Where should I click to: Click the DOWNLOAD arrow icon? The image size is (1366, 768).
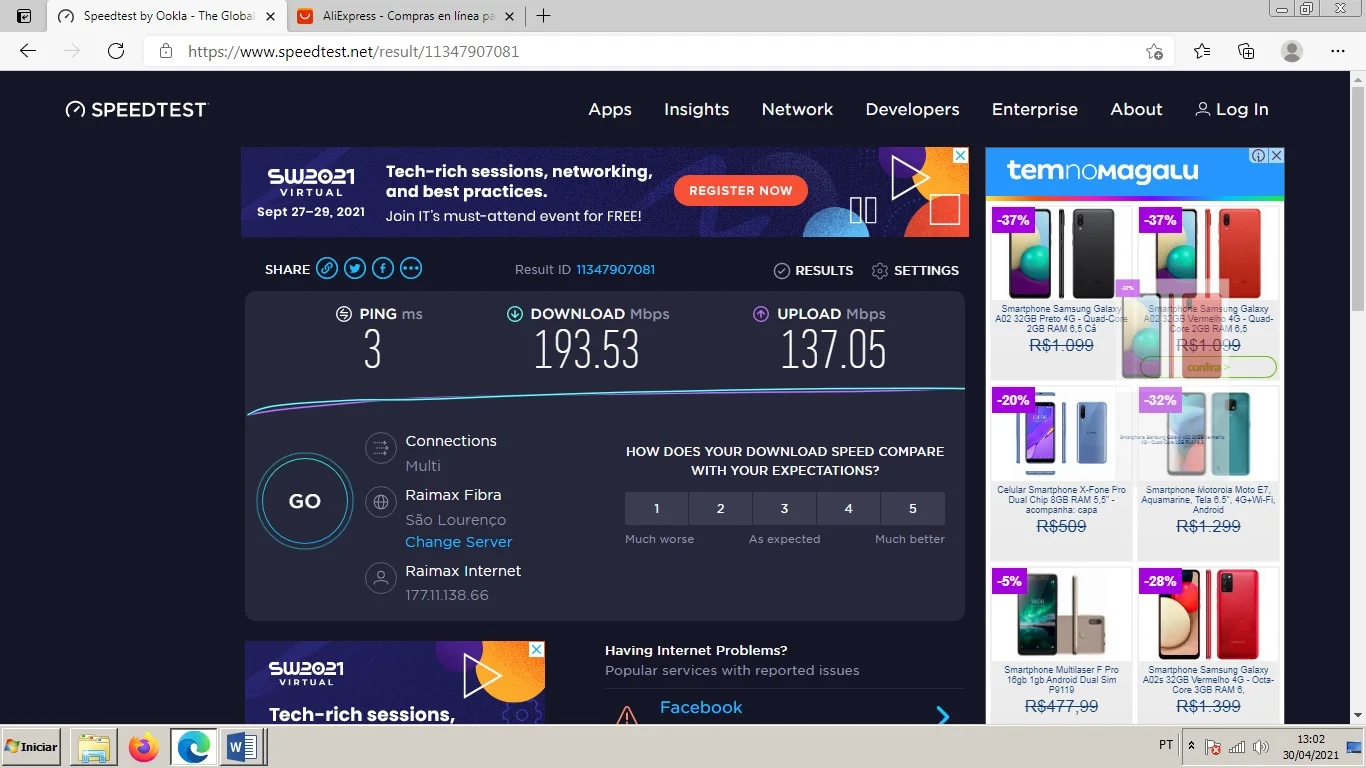coord(515,314)
